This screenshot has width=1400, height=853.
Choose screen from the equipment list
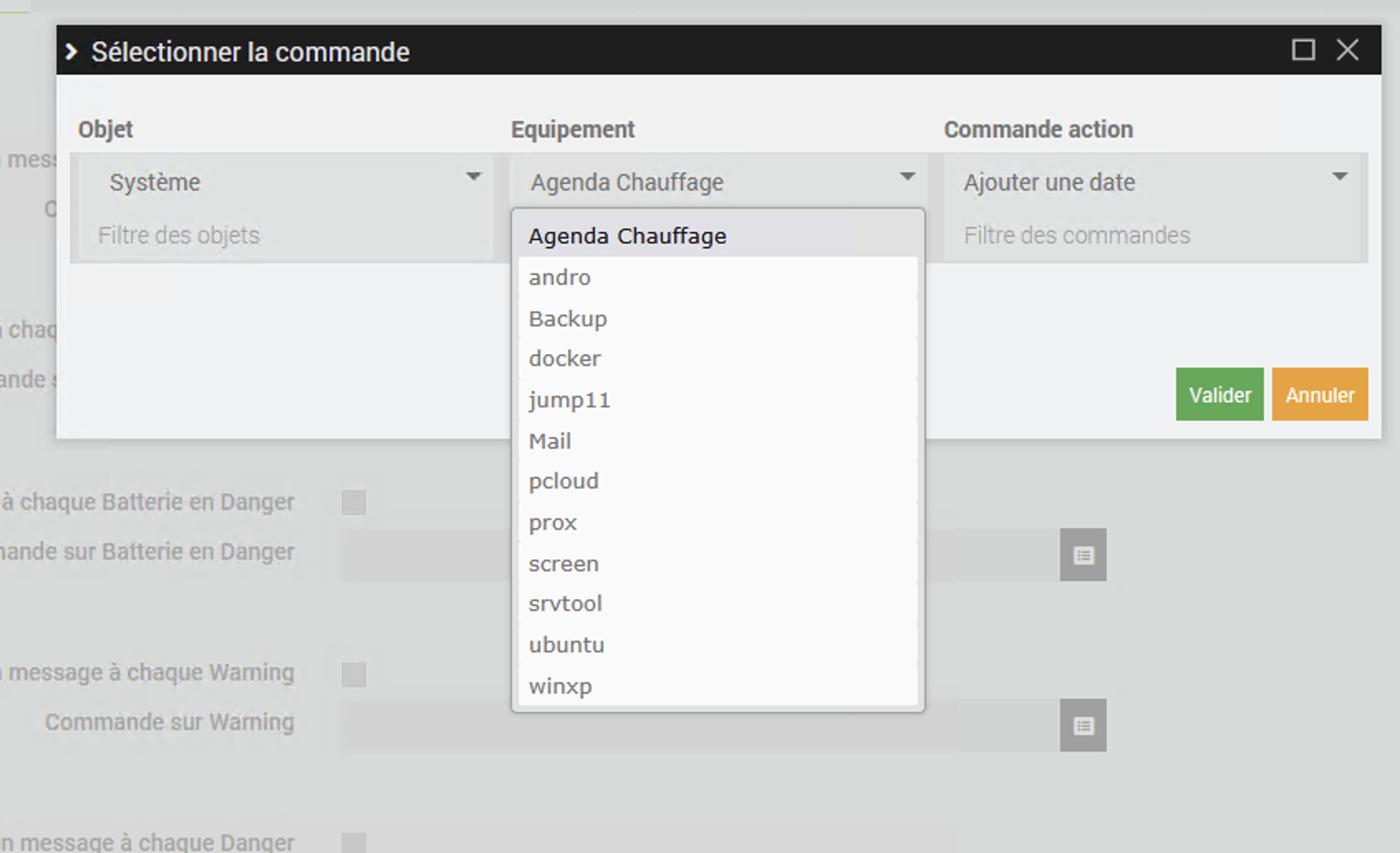pyautogui.click(x=717, y=563)
